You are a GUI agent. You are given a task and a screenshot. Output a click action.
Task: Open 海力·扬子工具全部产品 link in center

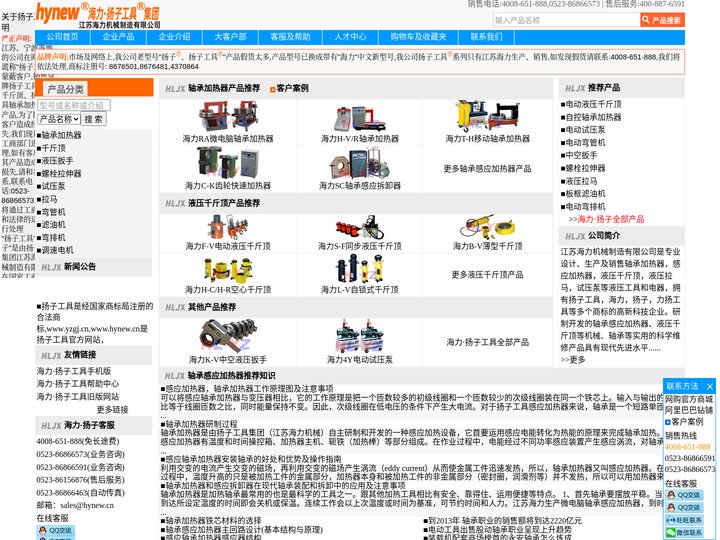point(487,342)
